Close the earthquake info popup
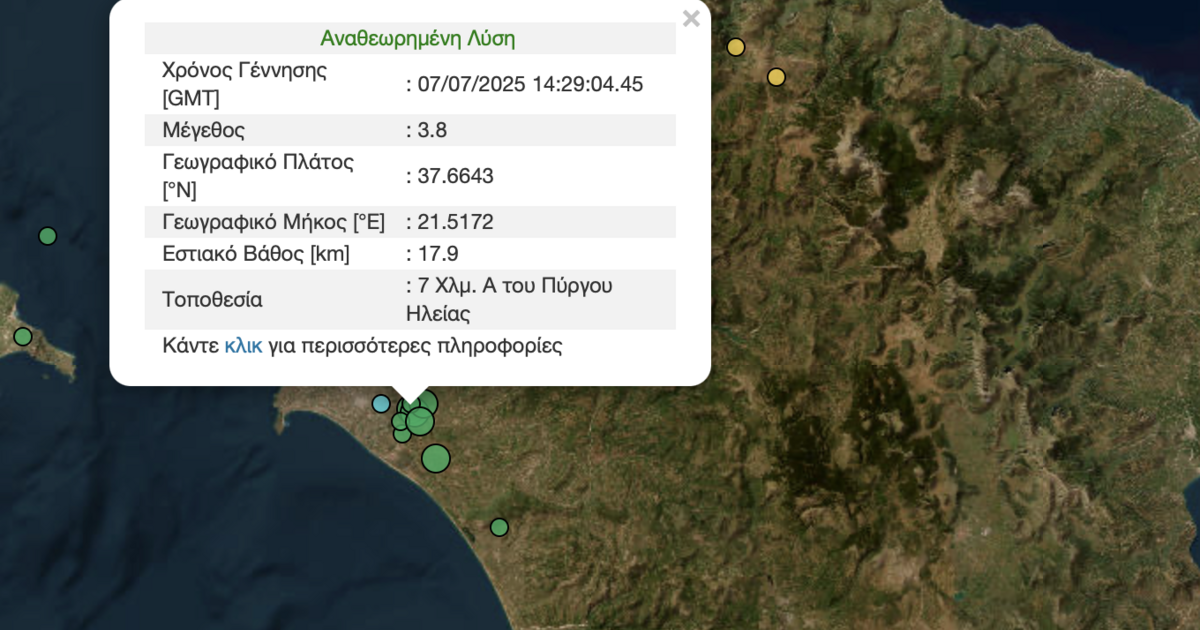 tap(690, 18)
